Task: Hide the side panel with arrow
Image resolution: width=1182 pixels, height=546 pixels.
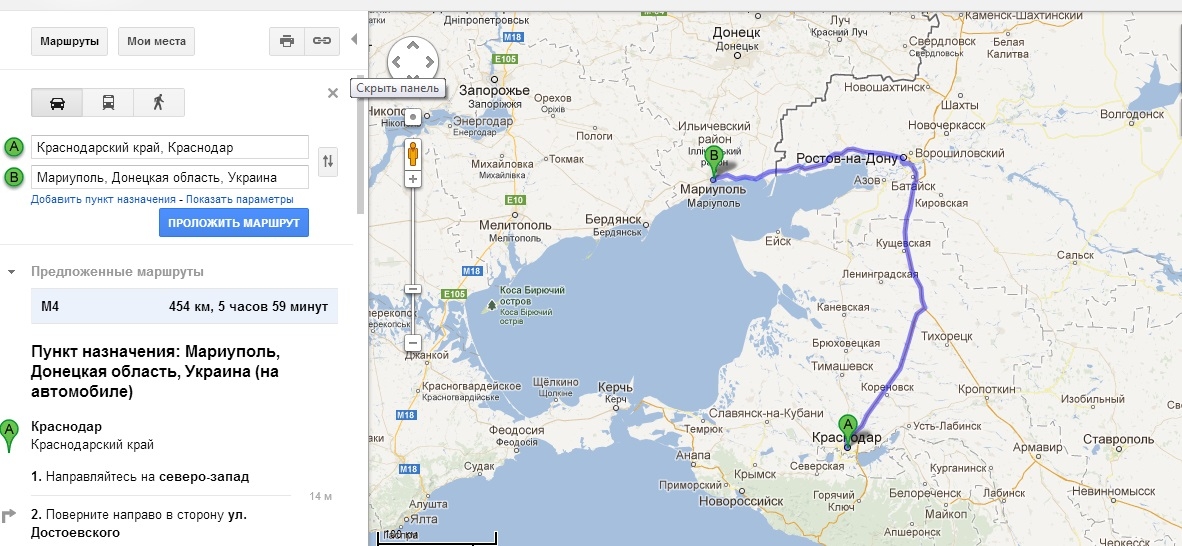Action: coord(354,39)
